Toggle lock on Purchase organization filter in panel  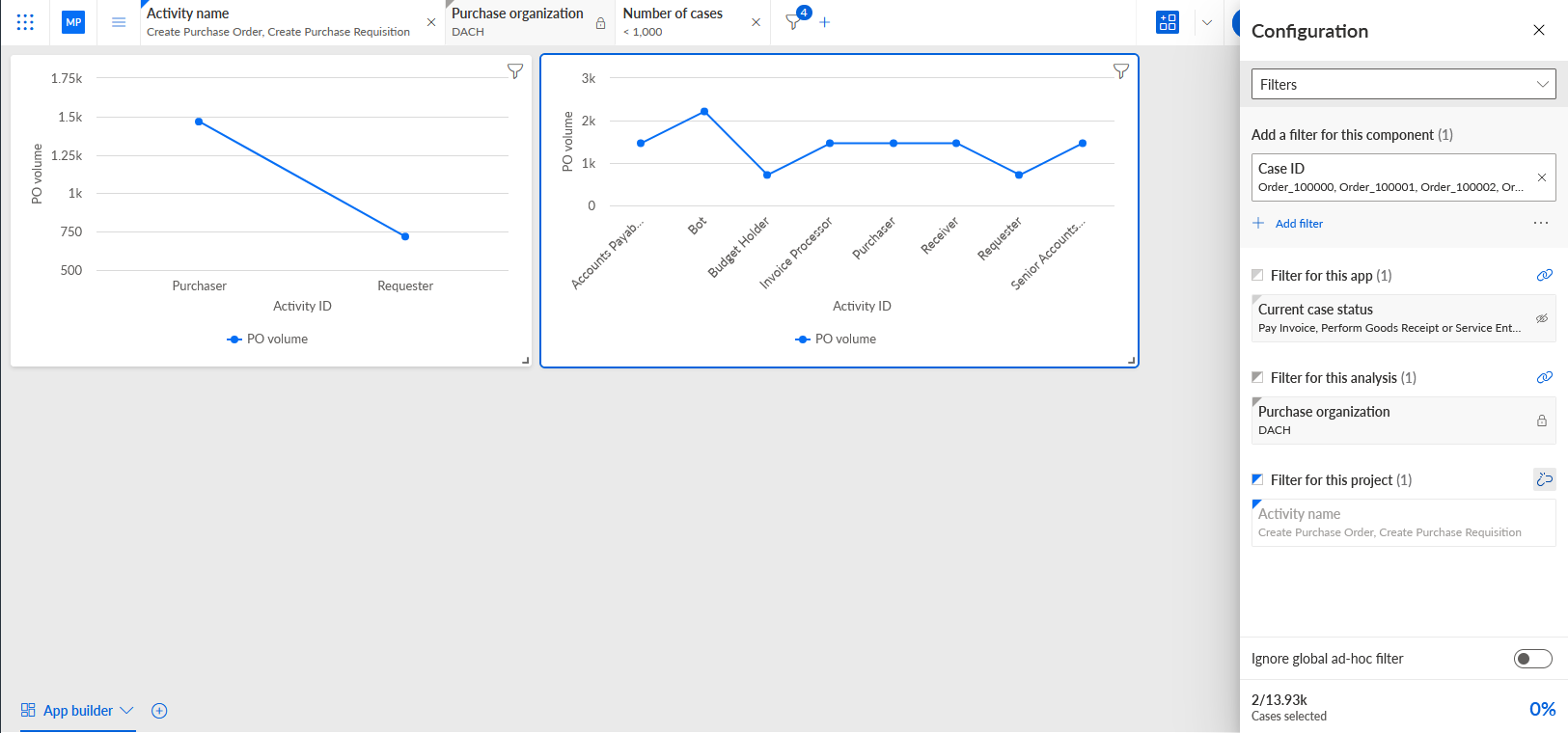click(1542, 421)
